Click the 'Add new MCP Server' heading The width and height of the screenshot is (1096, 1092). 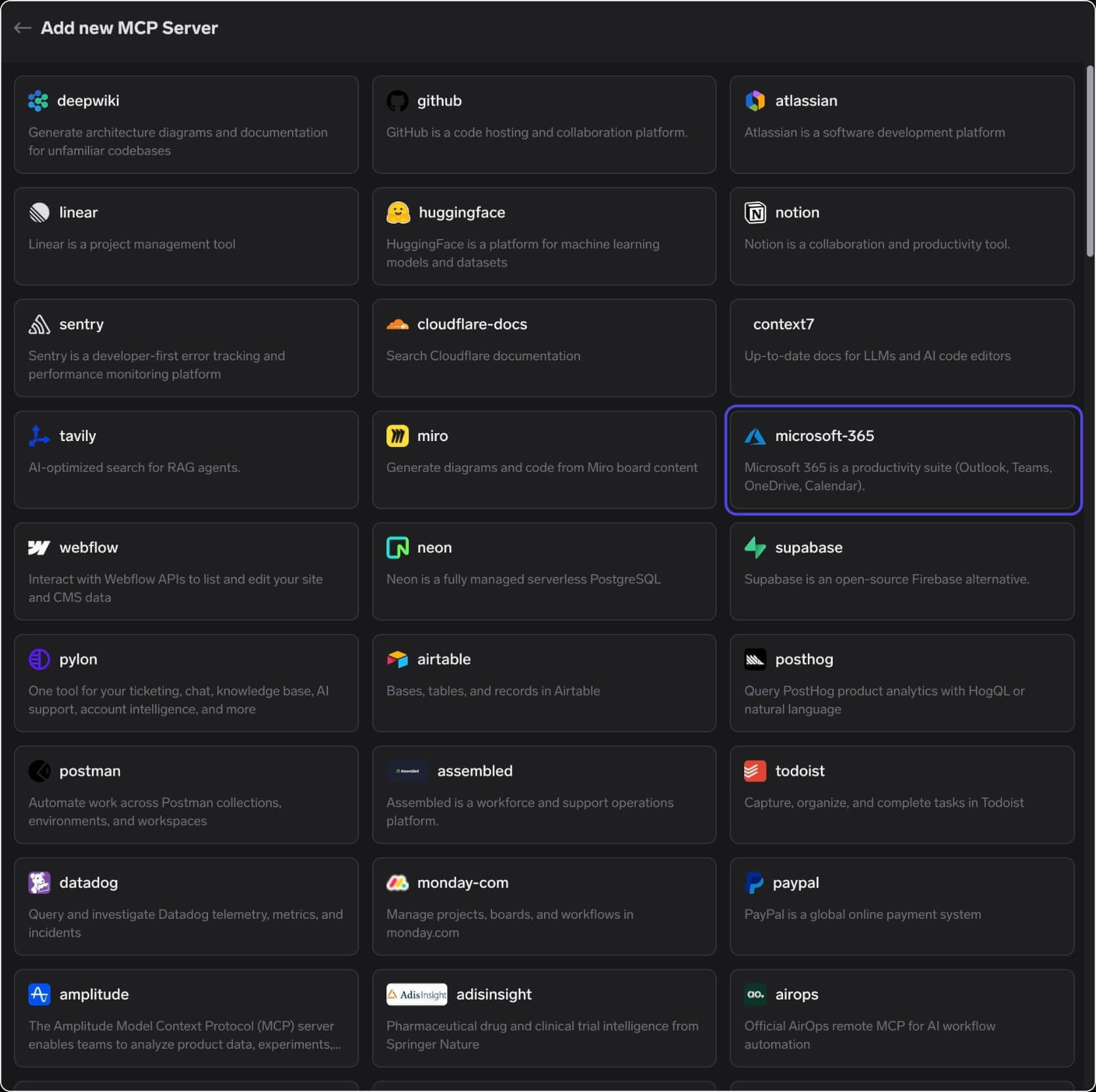click(129, 28)
